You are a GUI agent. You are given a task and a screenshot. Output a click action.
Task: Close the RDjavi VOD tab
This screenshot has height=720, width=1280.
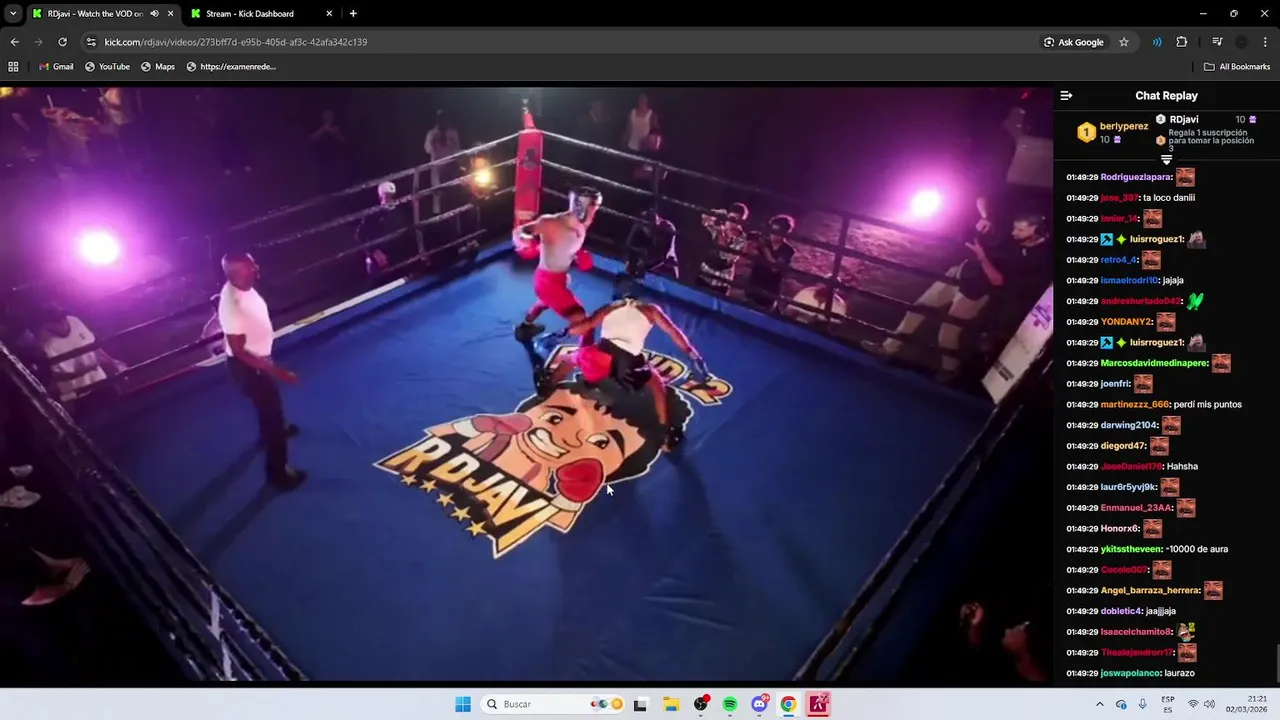click(170, 14)
